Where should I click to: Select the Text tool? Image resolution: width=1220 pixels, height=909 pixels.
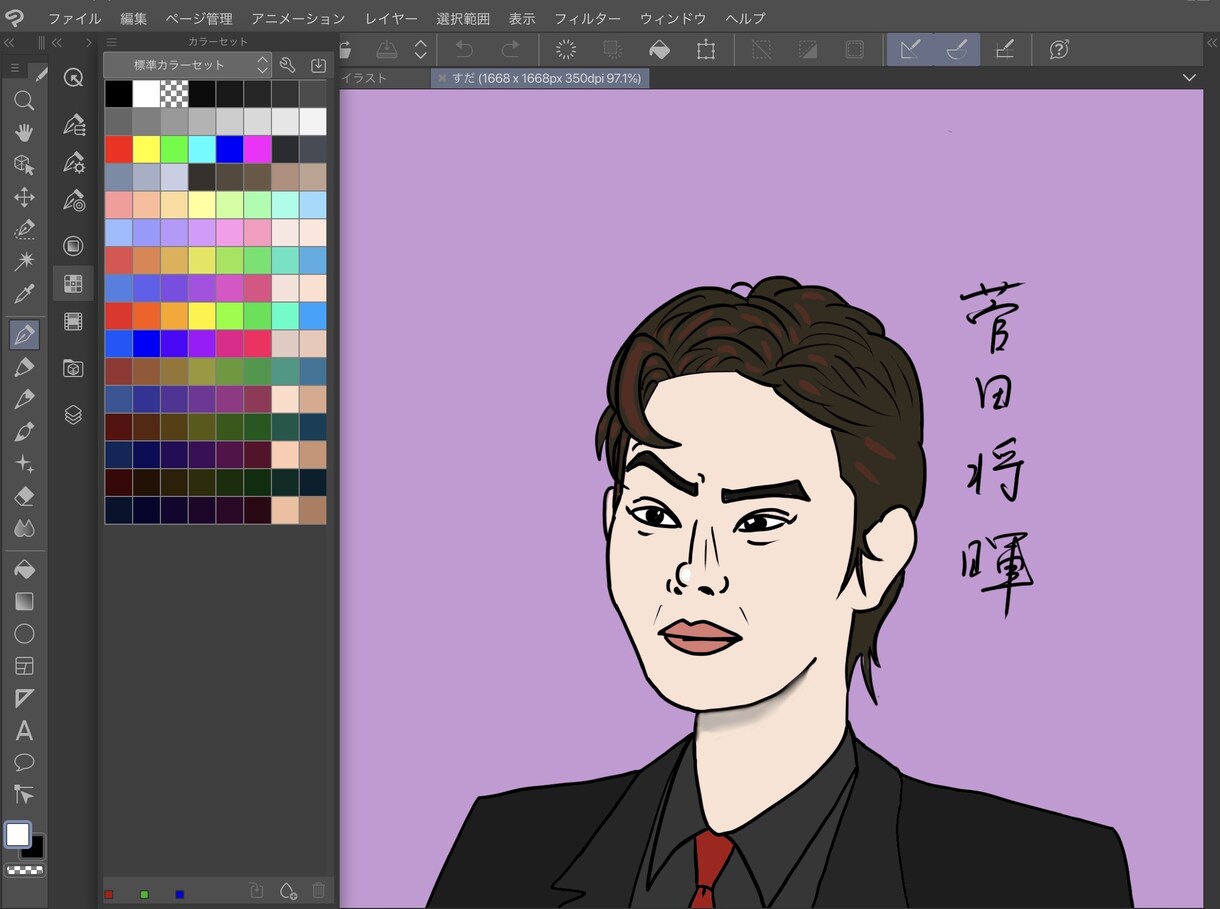pos(24,730)
